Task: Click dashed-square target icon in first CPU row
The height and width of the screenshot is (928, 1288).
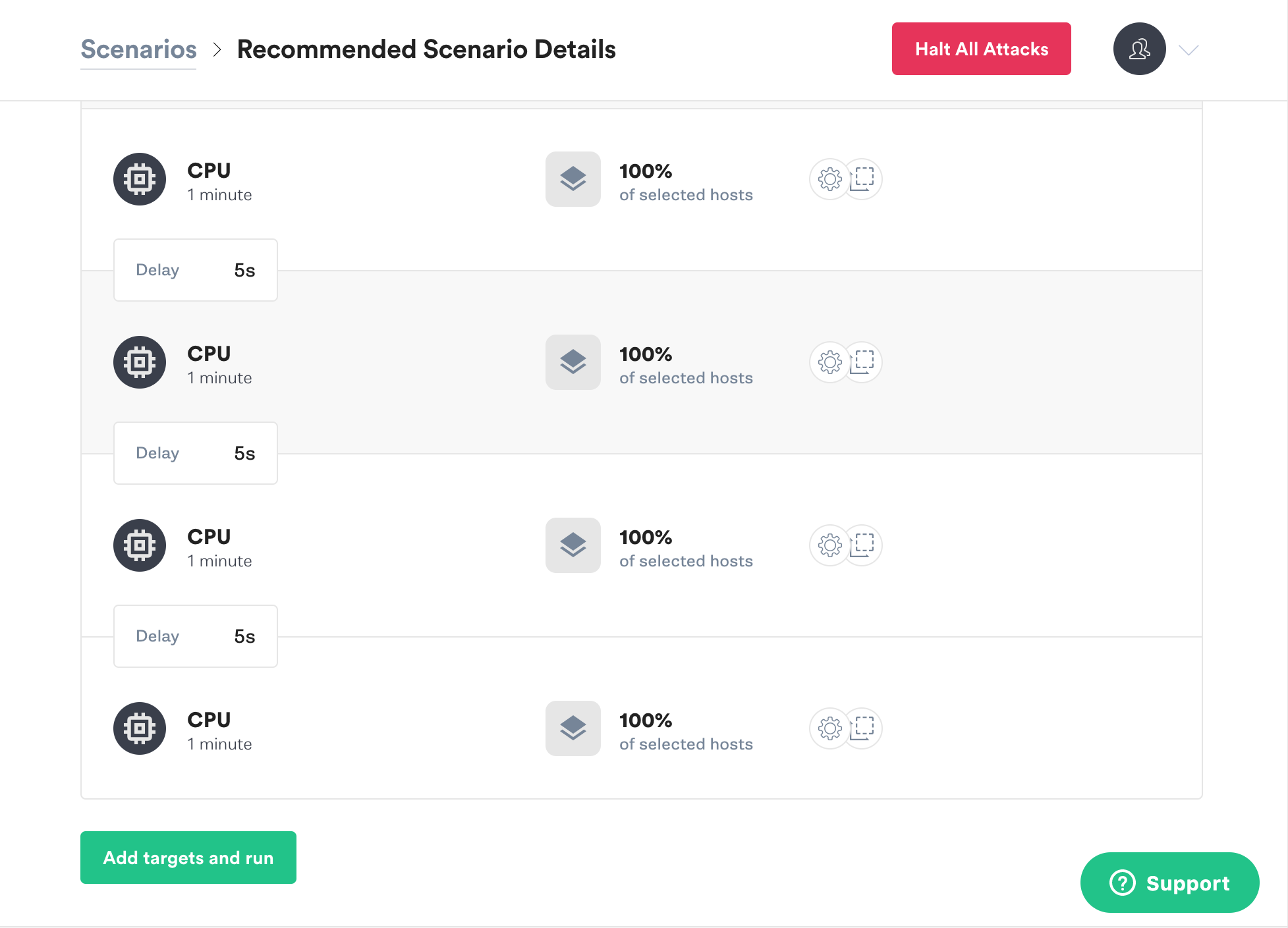Action: [x=864, y=179]
